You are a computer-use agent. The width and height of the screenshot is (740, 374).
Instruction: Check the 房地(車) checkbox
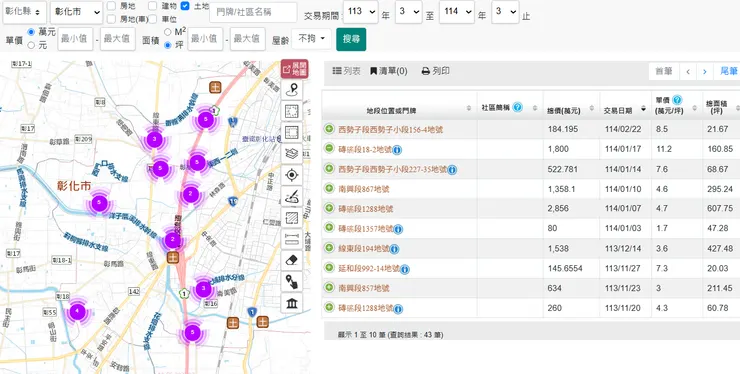(111, 19)
